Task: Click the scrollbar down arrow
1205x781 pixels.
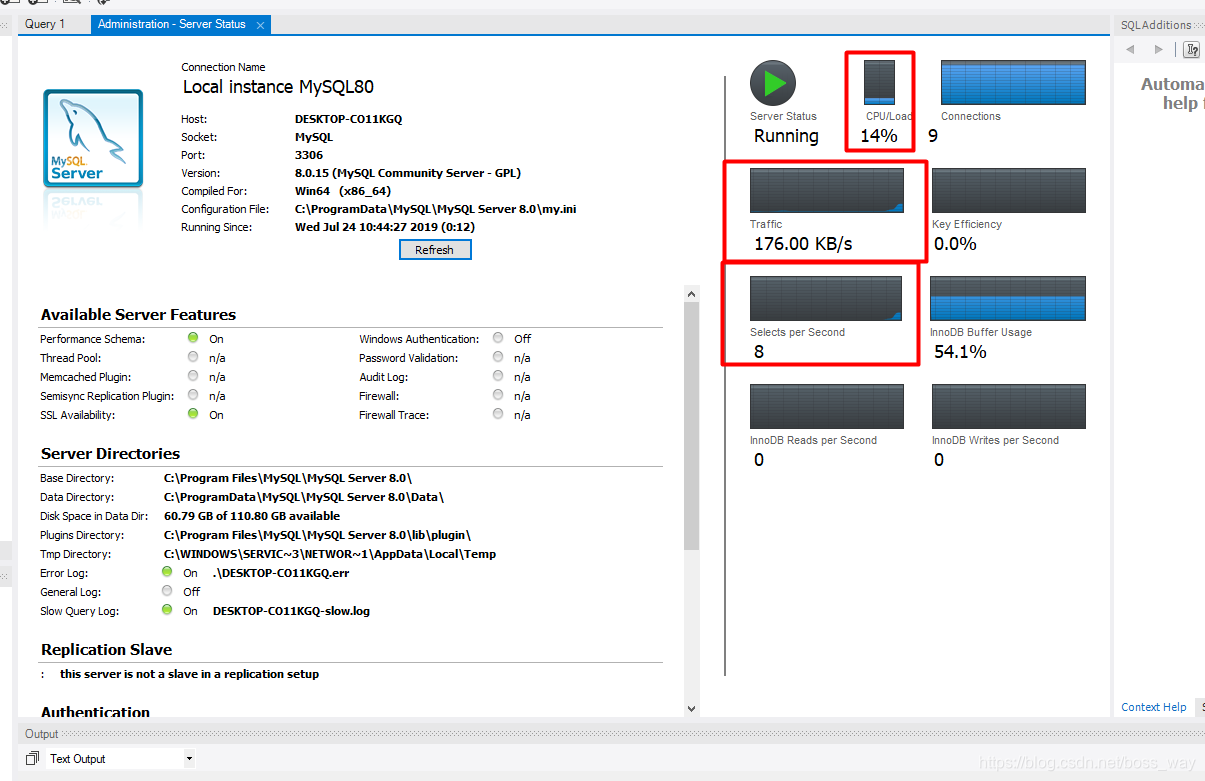Action: click(x=691, y=708)
